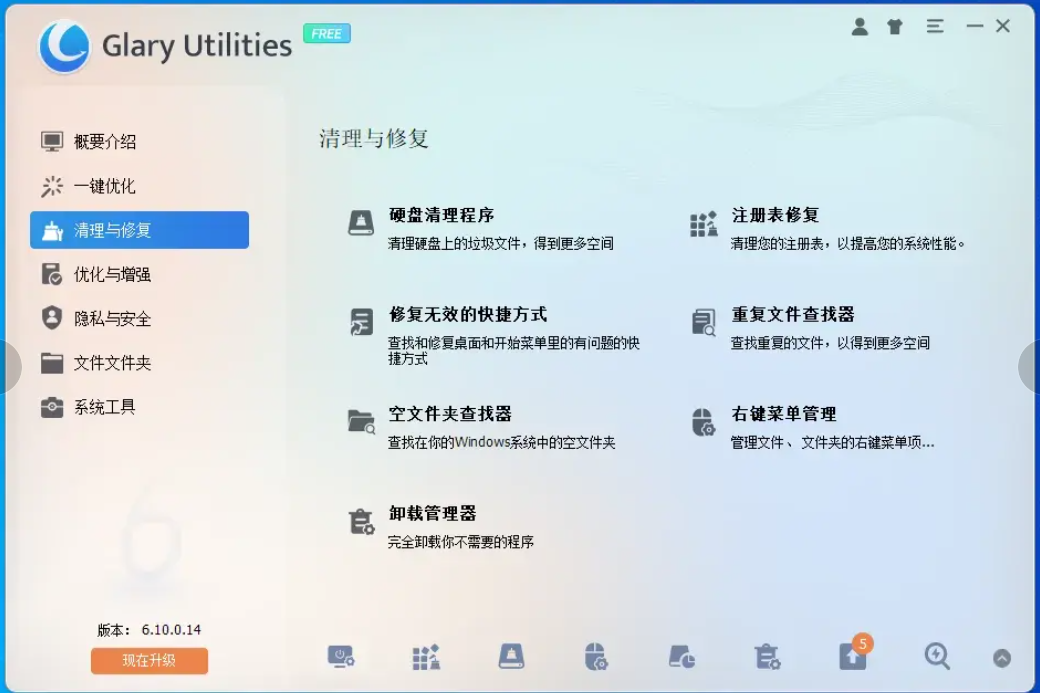Screen dimensions: 1040x693
Task: Open 右键菜单管理 context menu manager
Action: pos(783,414)
